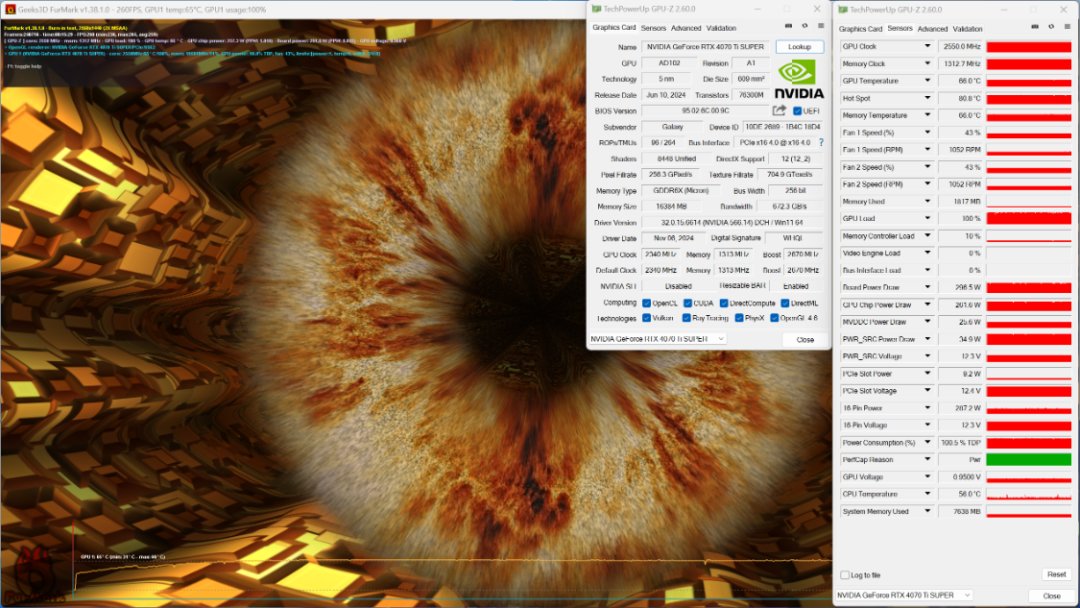This screenshot has height=608, width=1080.
Task: Click Close button in Sensors window
Action: click(x=1051, y=596)
